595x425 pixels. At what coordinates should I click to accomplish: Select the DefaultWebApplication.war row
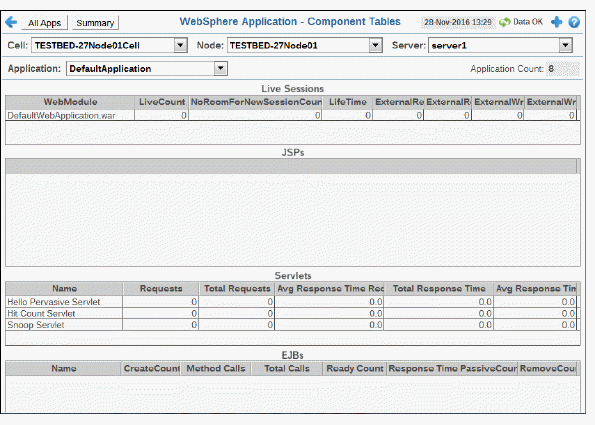tap(291, 115)
